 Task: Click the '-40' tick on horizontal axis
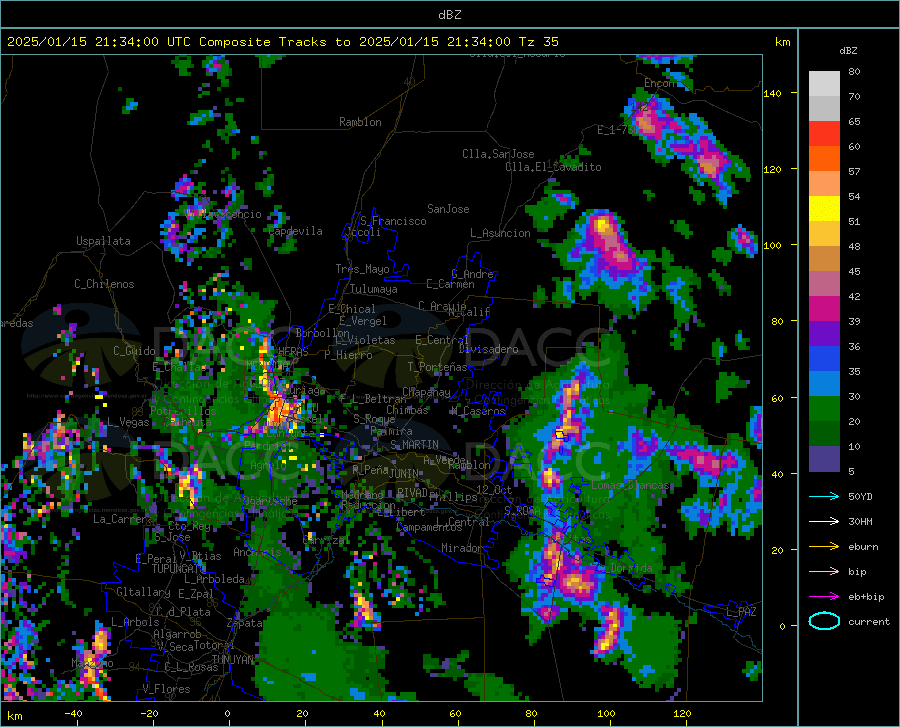coord(73,714)
